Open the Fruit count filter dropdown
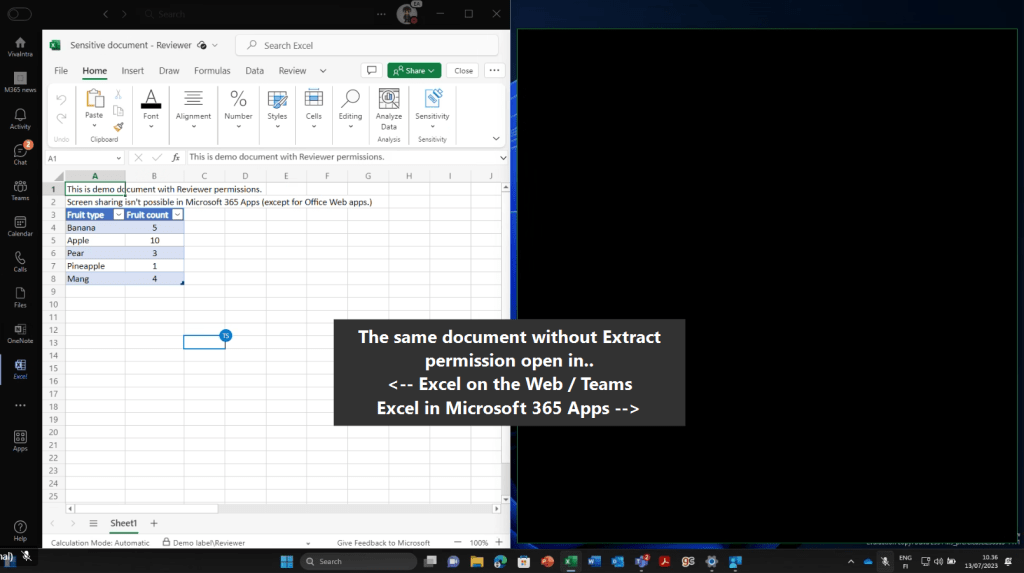The height and width of the screenshot is (573, 1024). [x=177, y=215]
